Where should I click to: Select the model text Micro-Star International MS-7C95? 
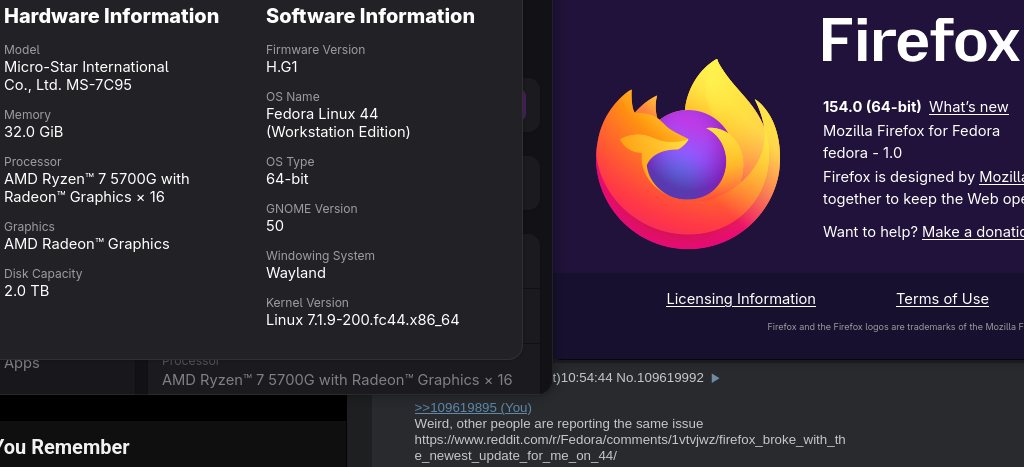86,76
